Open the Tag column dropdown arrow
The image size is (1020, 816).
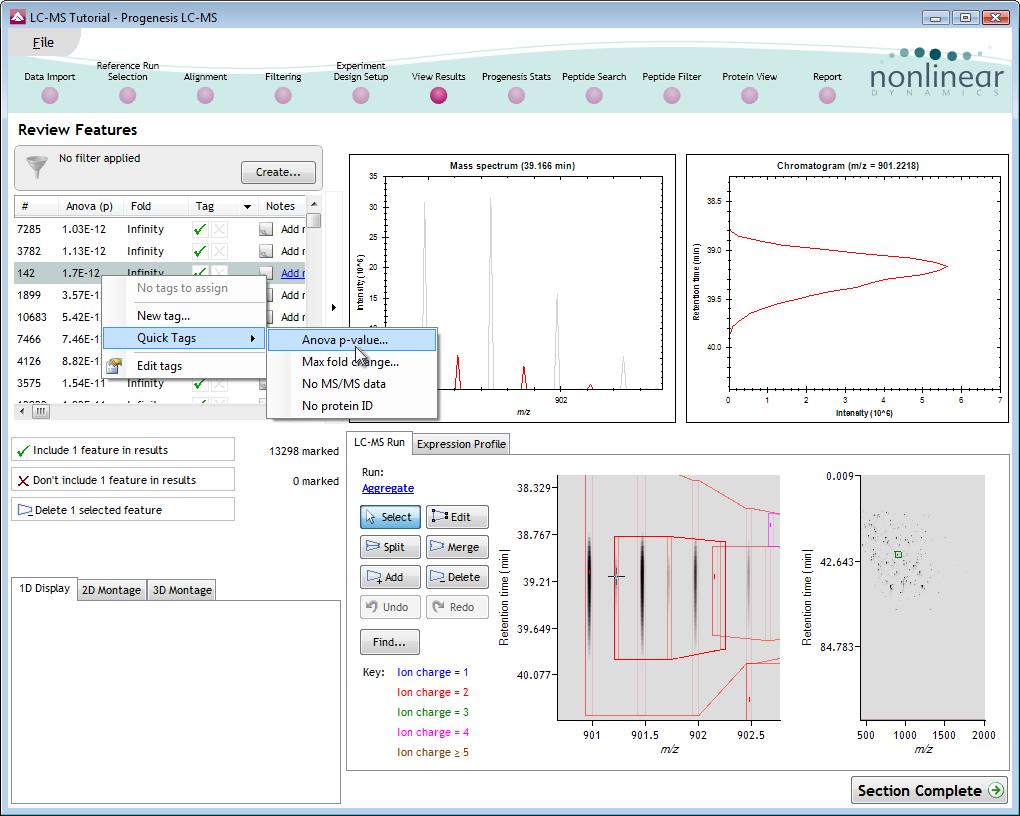pyautogui.click(x=247, y=206)
